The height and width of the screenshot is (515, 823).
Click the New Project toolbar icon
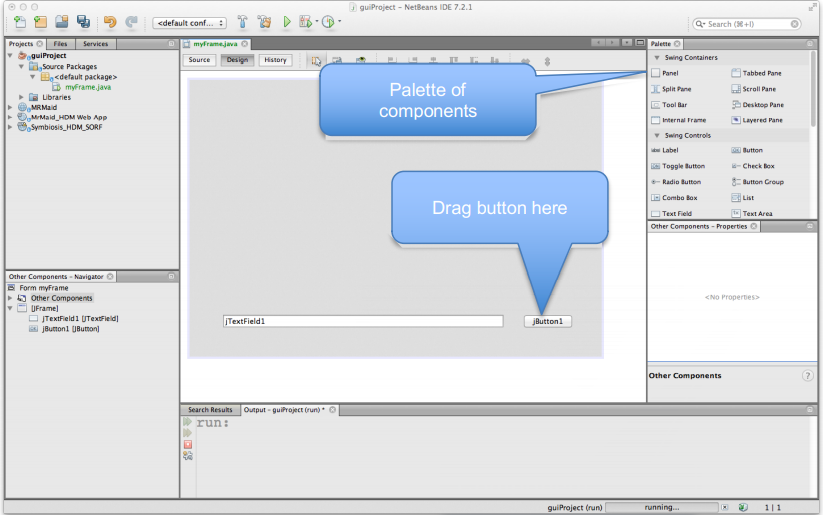(x=40, y=22)
